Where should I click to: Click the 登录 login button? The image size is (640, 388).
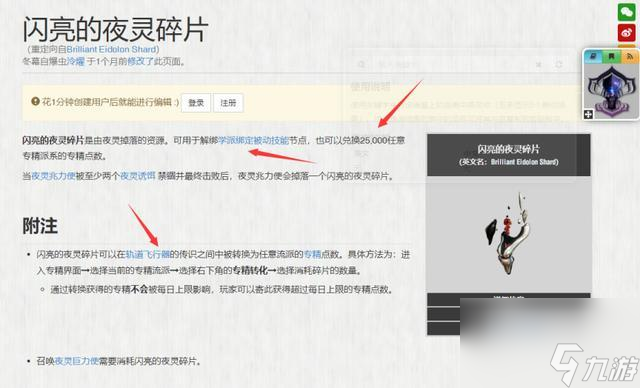196,103
